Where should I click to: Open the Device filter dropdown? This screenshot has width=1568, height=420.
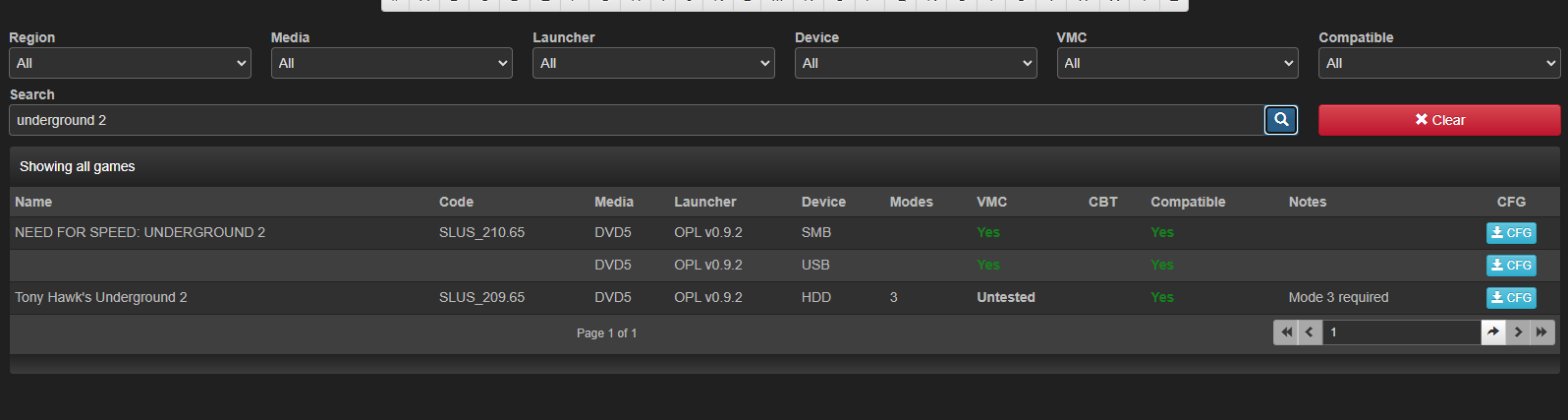(x=916, y=63)
